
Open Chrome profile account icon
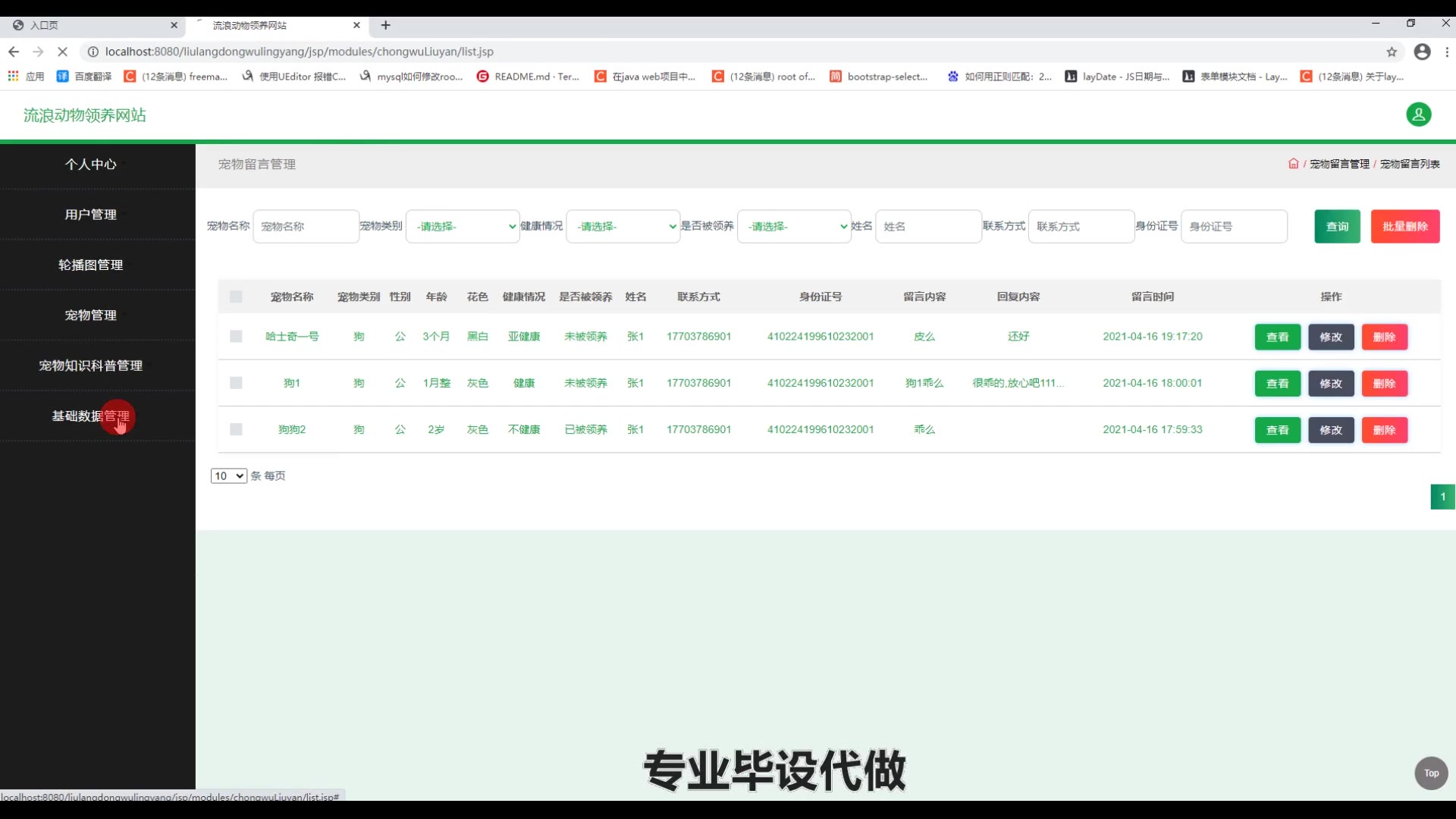[x=1422, y=52]
